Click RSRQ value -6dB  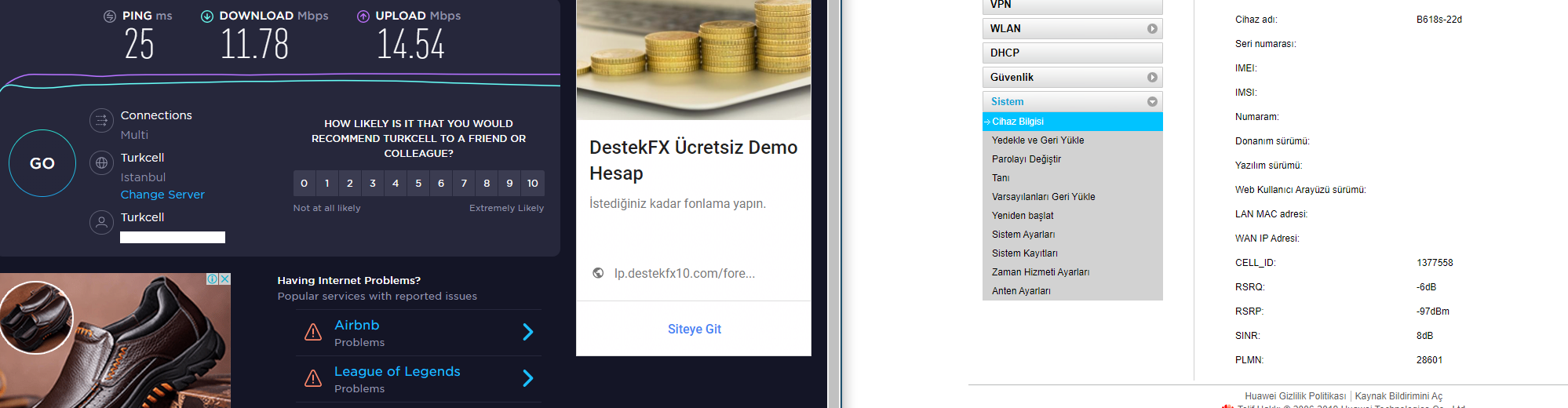point(1427,287)
